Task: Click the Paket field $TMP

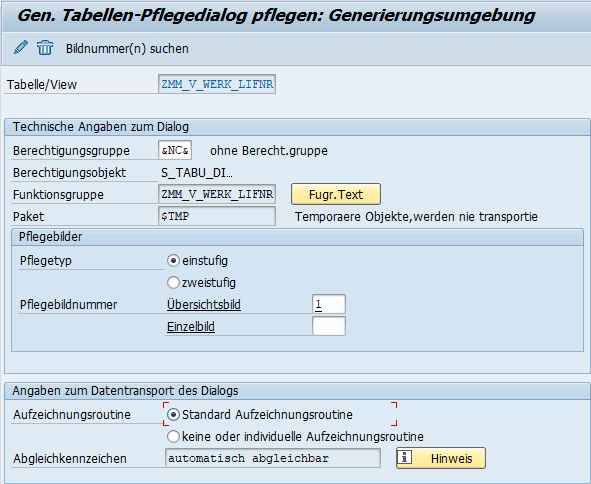Action: tap(217, 216)
